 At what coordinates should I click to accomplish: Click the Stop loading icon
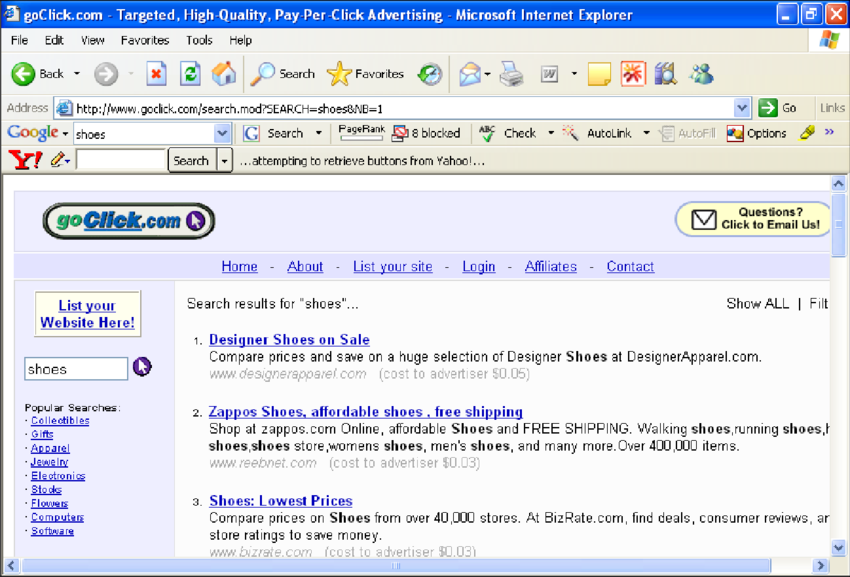click(156, 74)
